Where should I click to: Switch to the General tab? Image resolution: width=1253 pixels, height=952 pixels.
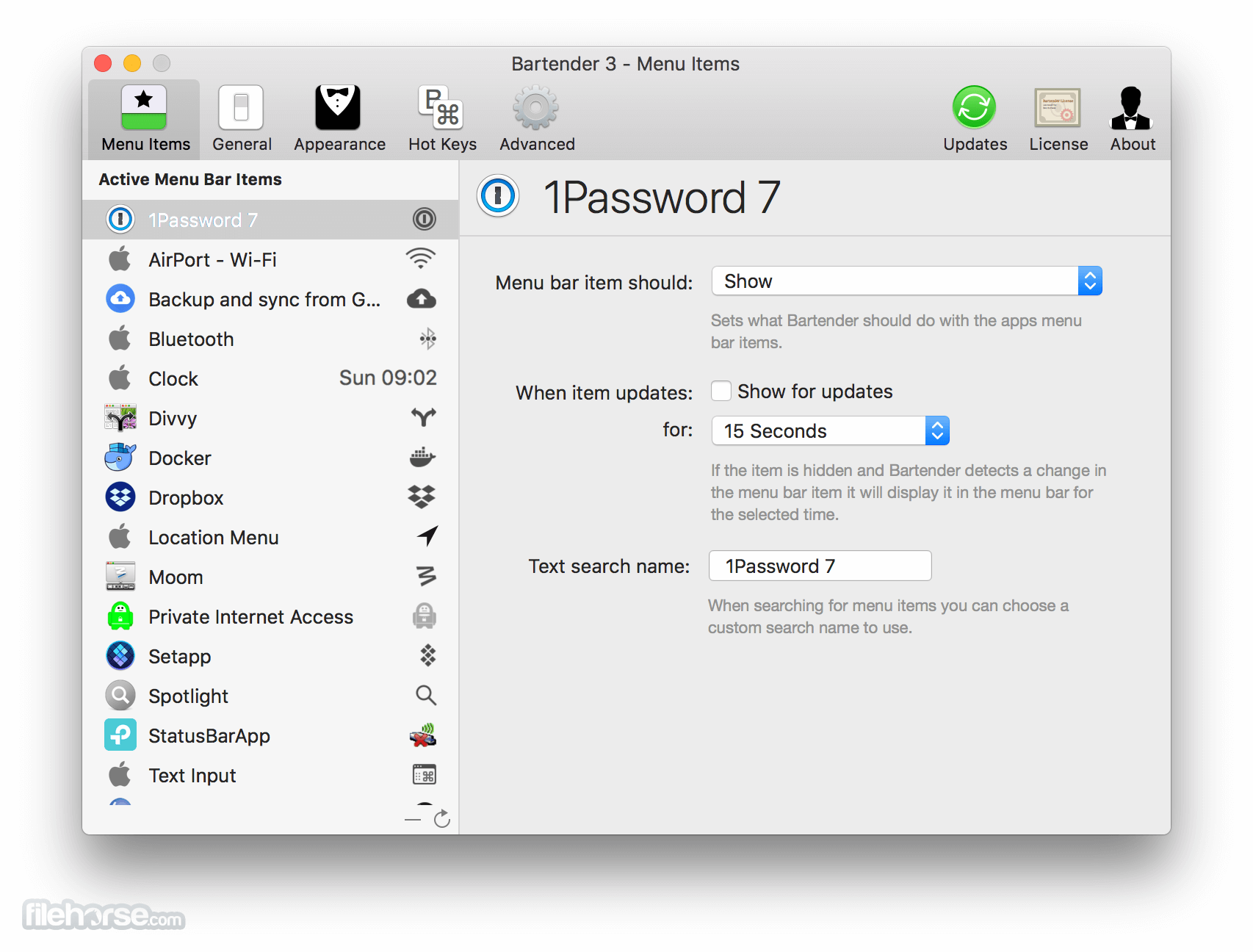pyautogui.click(x=242, y=119)
